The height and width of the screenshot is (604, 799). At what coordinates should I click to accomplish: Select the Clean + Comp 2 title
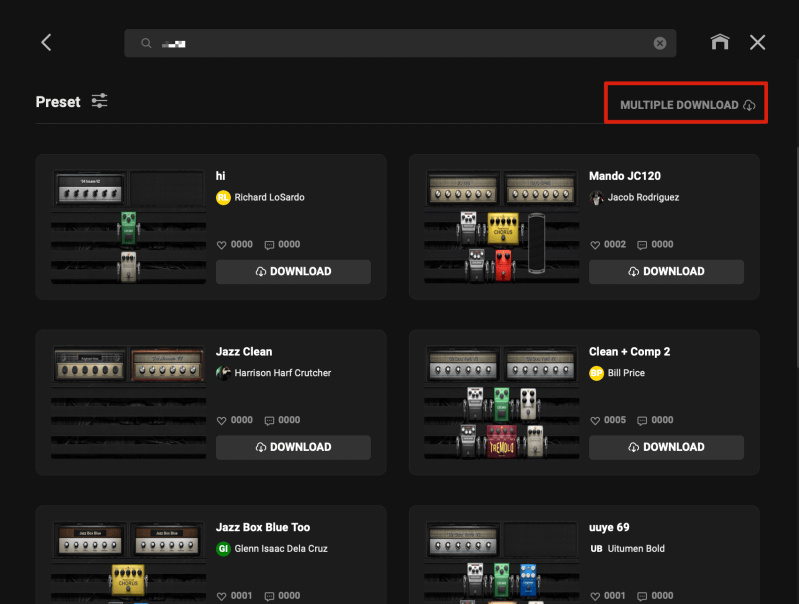pyautogui.click(x=629, y=352)
